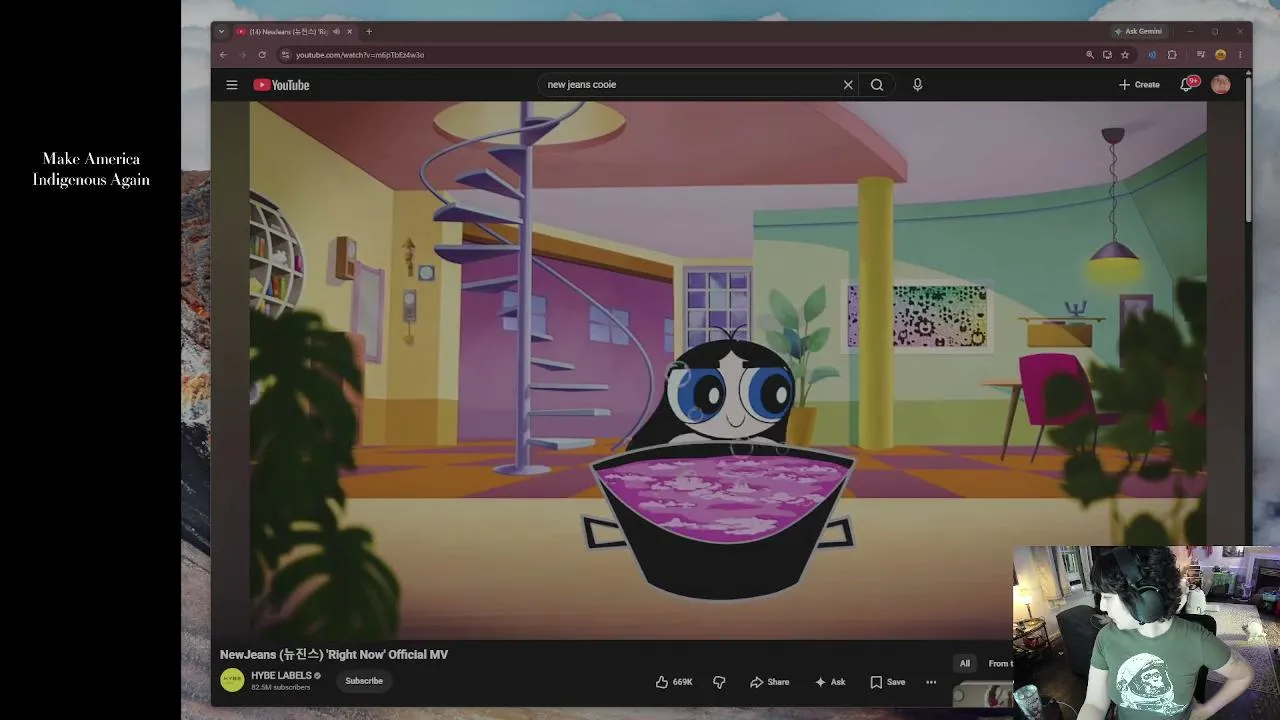Save the video to a playlist

click(x=887, y=682)
